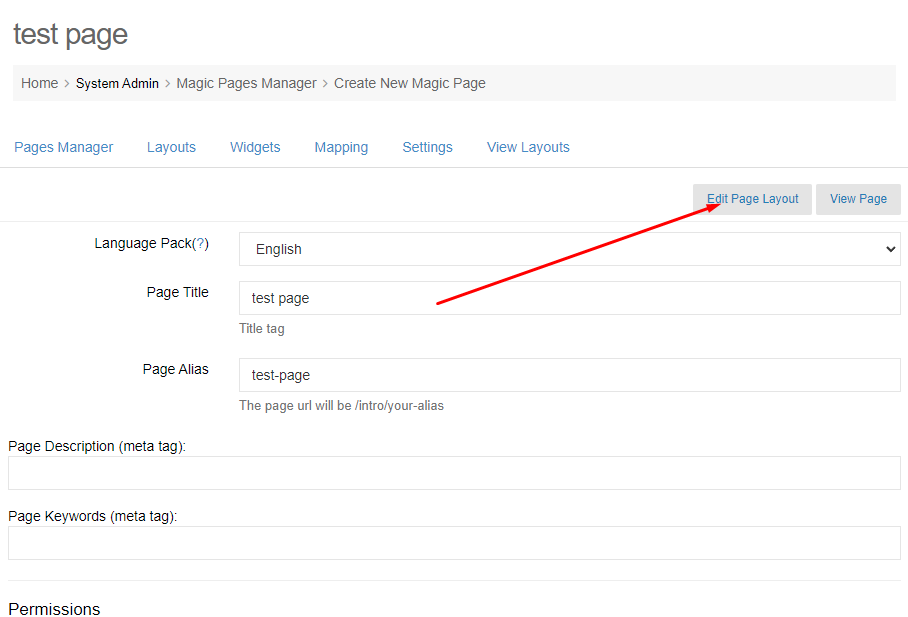Focus the Page Alias input field
908x617 pixels.
click(x=570, y=375)
